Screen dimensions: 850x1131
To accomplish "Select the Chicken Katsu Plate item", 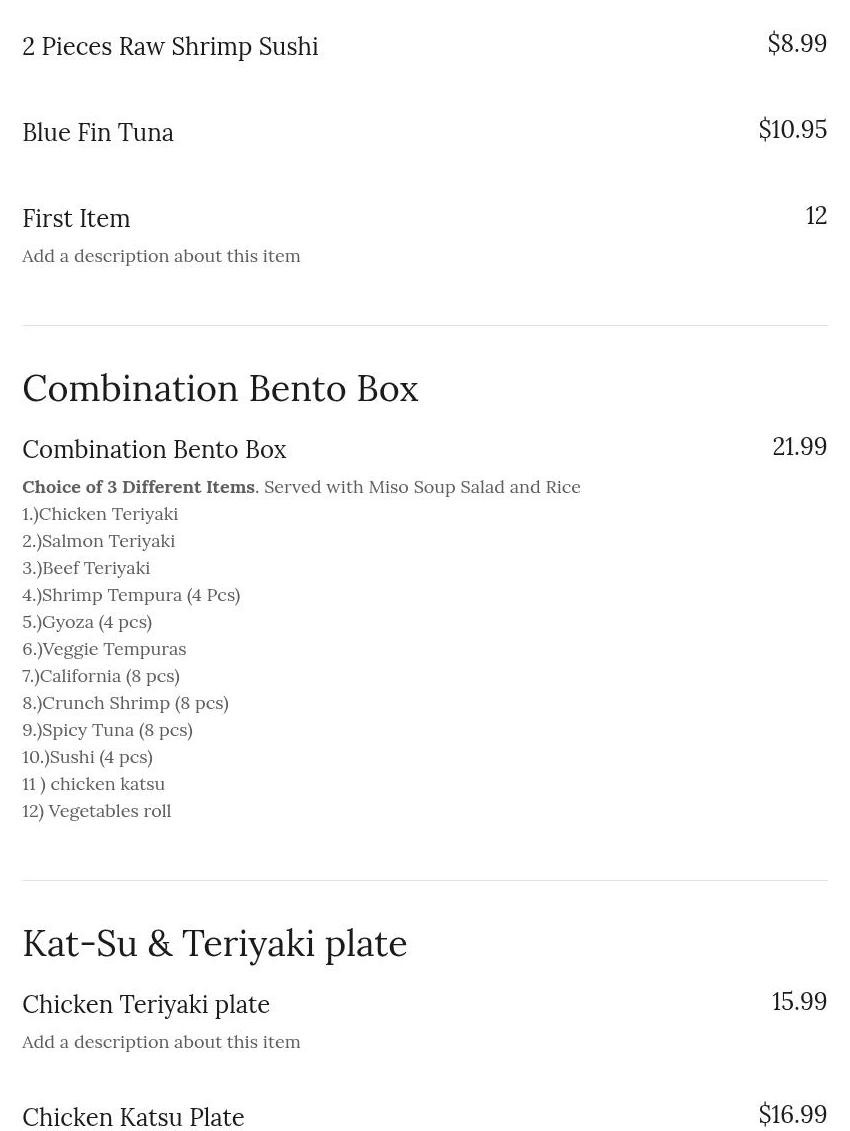I will click(x=133, y=1117).
